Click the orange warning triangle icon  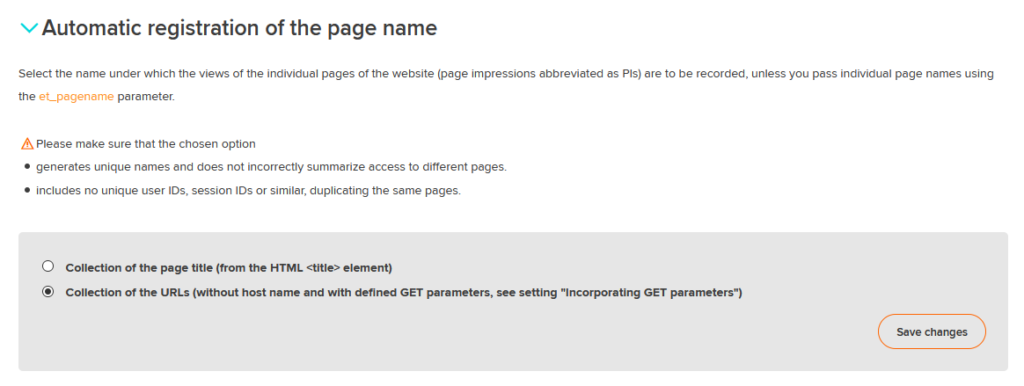pyautogui.click(x=27, y=144)
